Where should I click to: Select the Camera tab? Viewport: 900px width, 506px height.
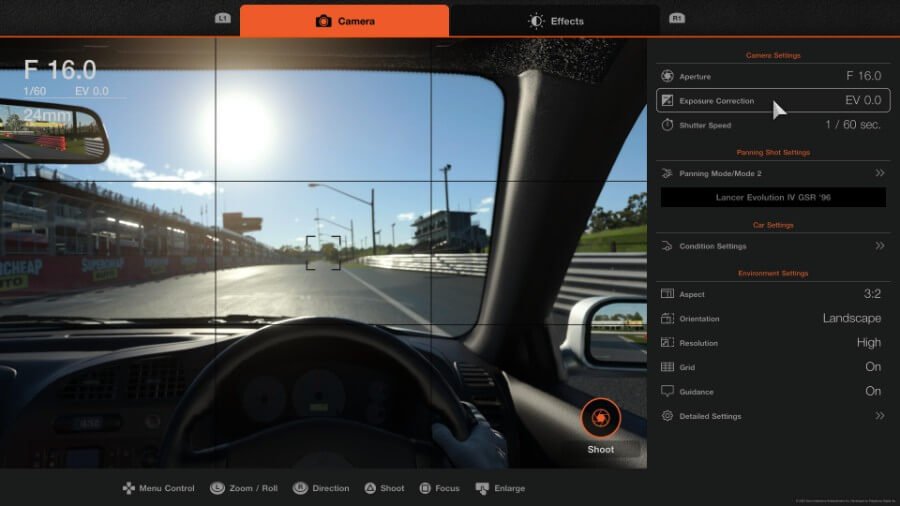345,21
